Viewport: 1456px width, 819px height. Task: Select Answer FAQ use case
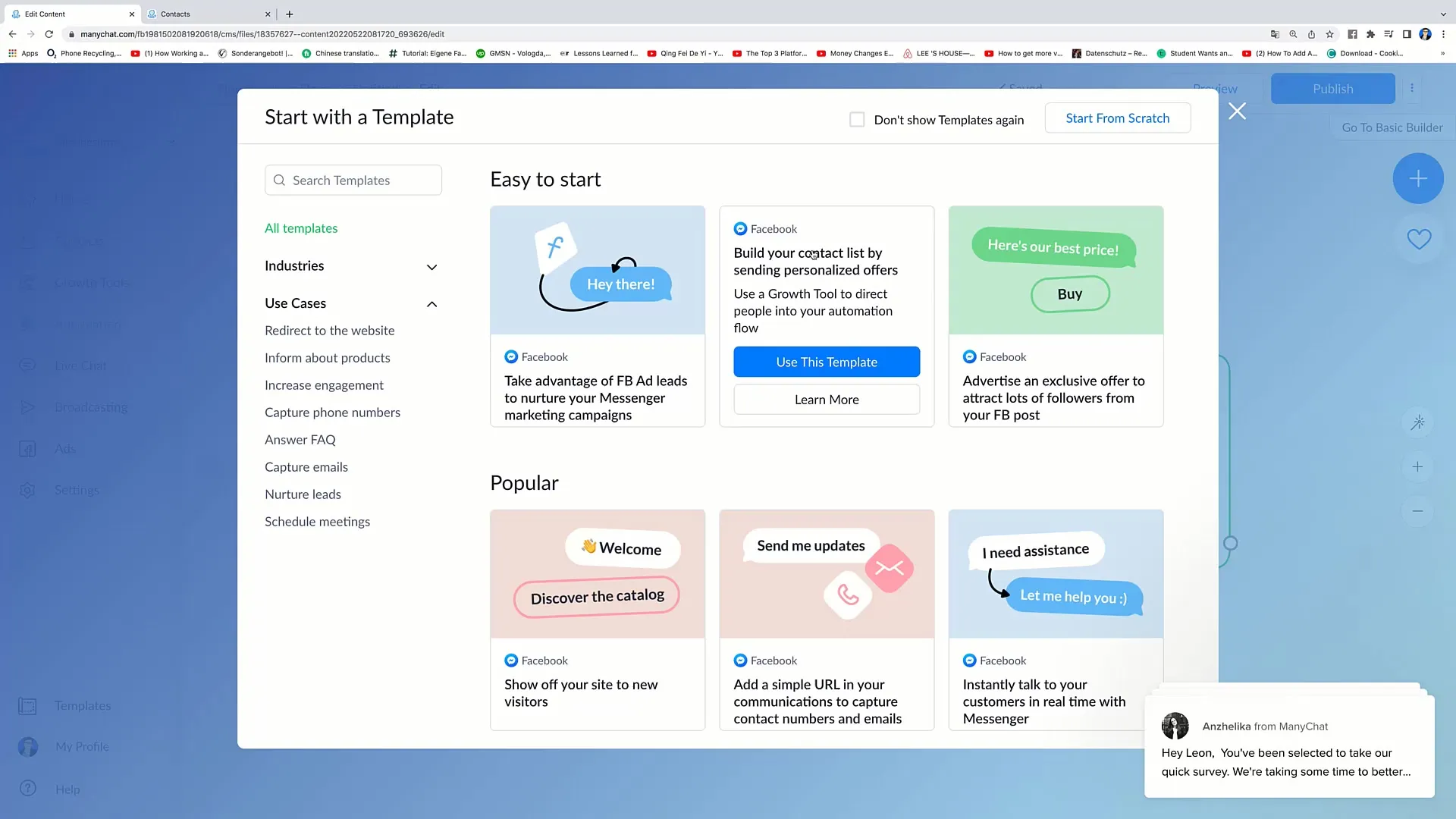tap(300, 440)
